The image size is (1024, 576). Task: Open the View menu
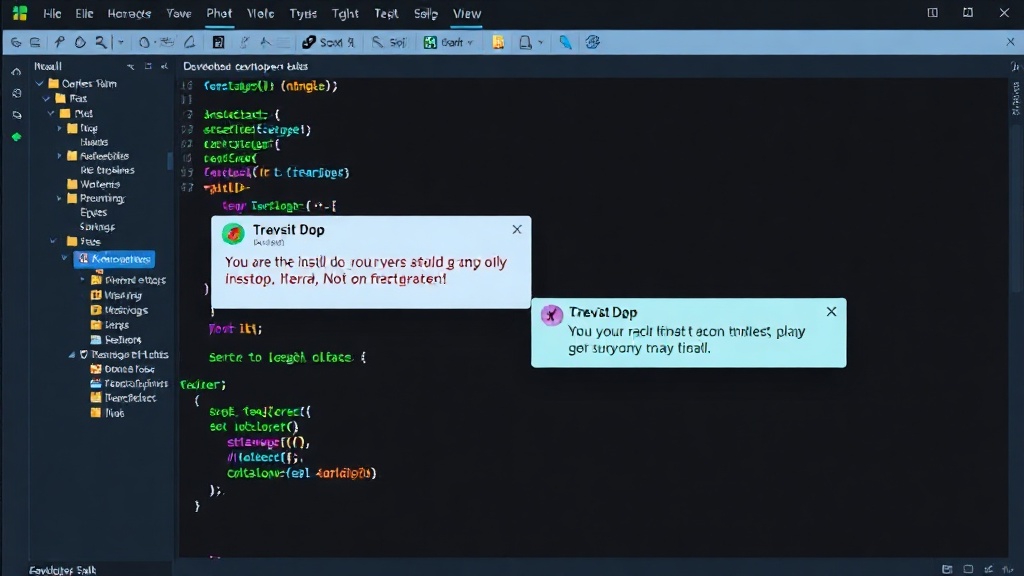[x=467, y=13]
